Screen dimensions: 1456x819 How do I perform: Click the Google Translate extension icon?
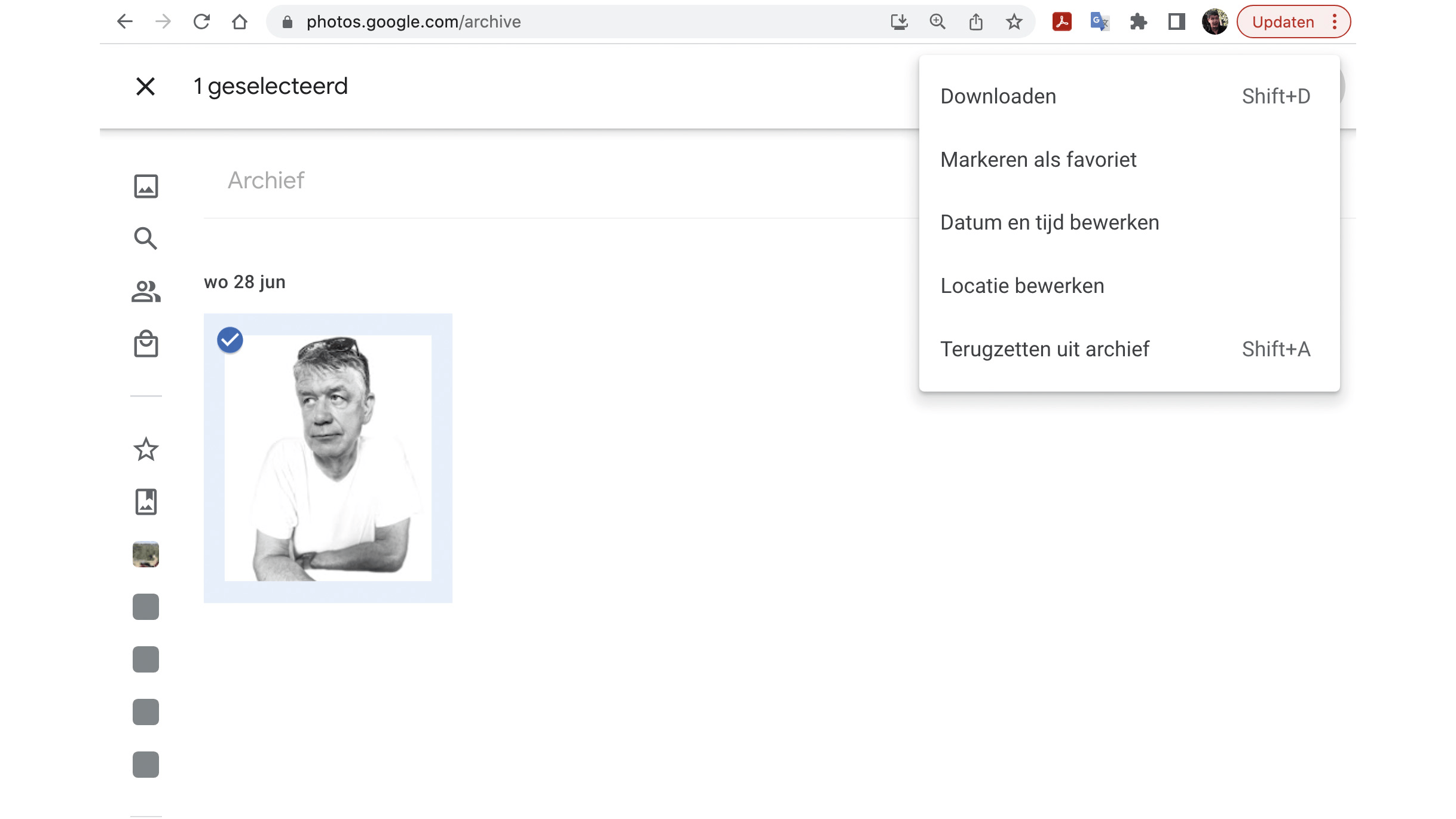click(x=1100, y=22)
